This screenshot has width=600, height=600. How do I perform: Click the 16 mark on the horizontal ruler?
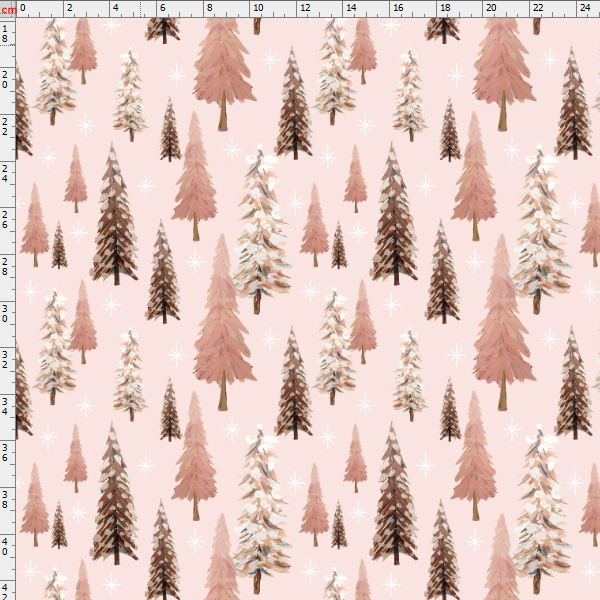398,7
